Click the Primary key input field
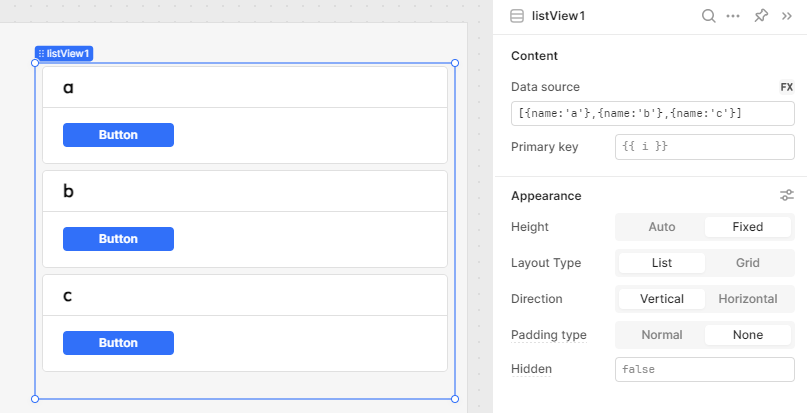This screenshot has height=413, width=807. point(705,147)
